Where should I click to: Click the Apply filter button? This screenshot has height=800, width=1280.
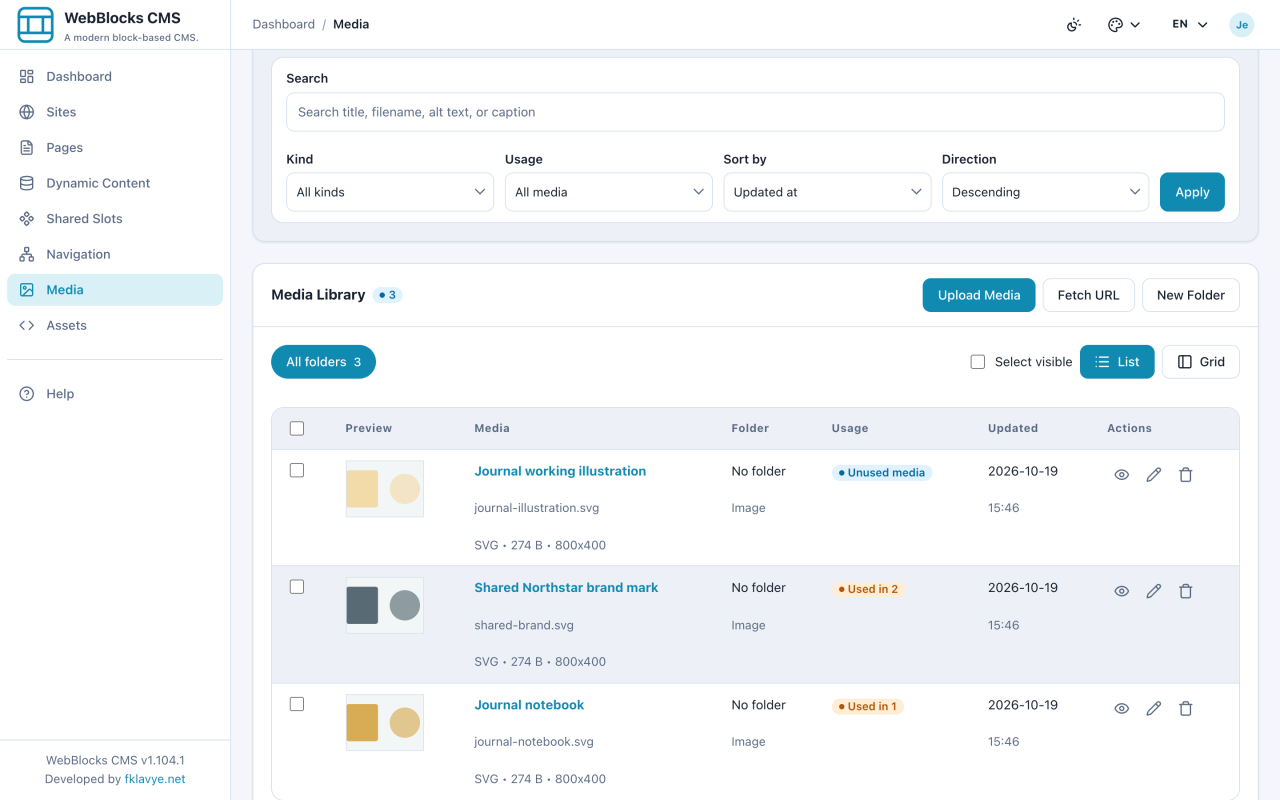coord(1192,192)
